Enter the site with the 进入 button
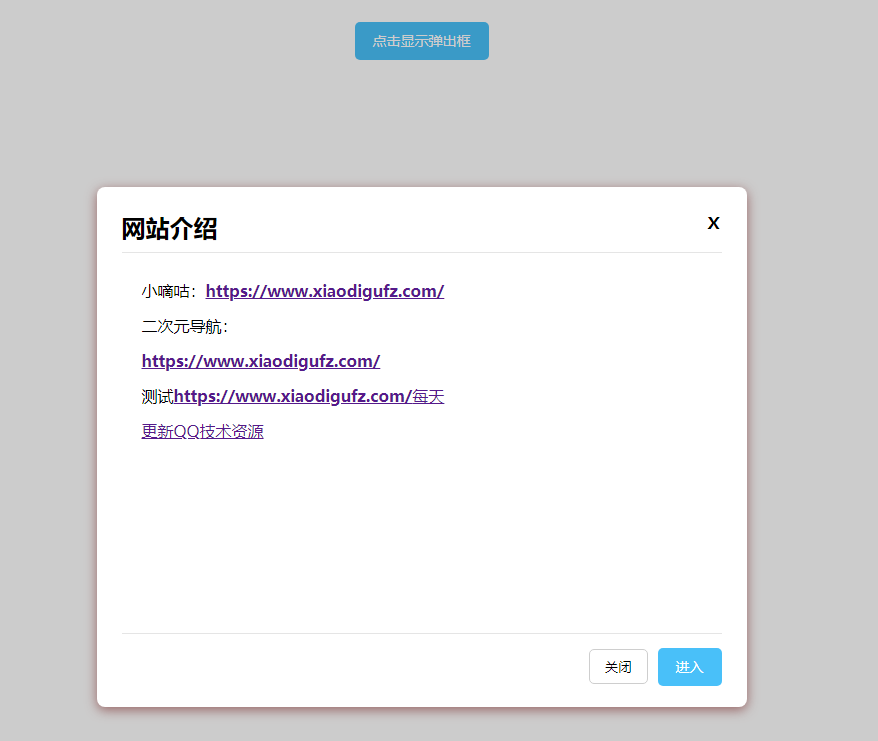The image size is (878, 741). [690, 667]
